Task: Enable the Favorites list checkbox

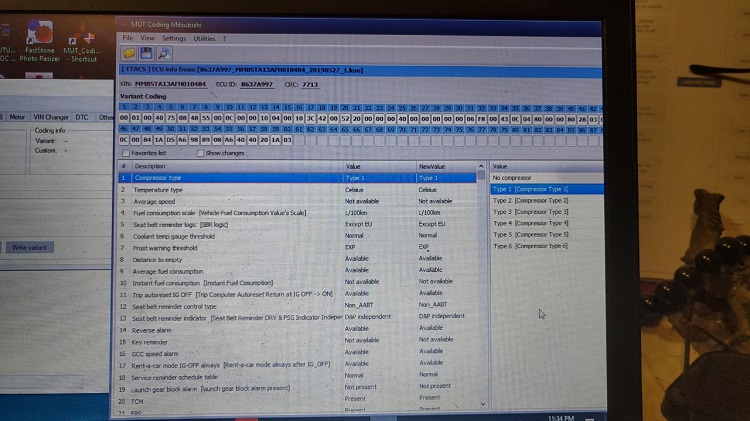Action: click(126, 153)
